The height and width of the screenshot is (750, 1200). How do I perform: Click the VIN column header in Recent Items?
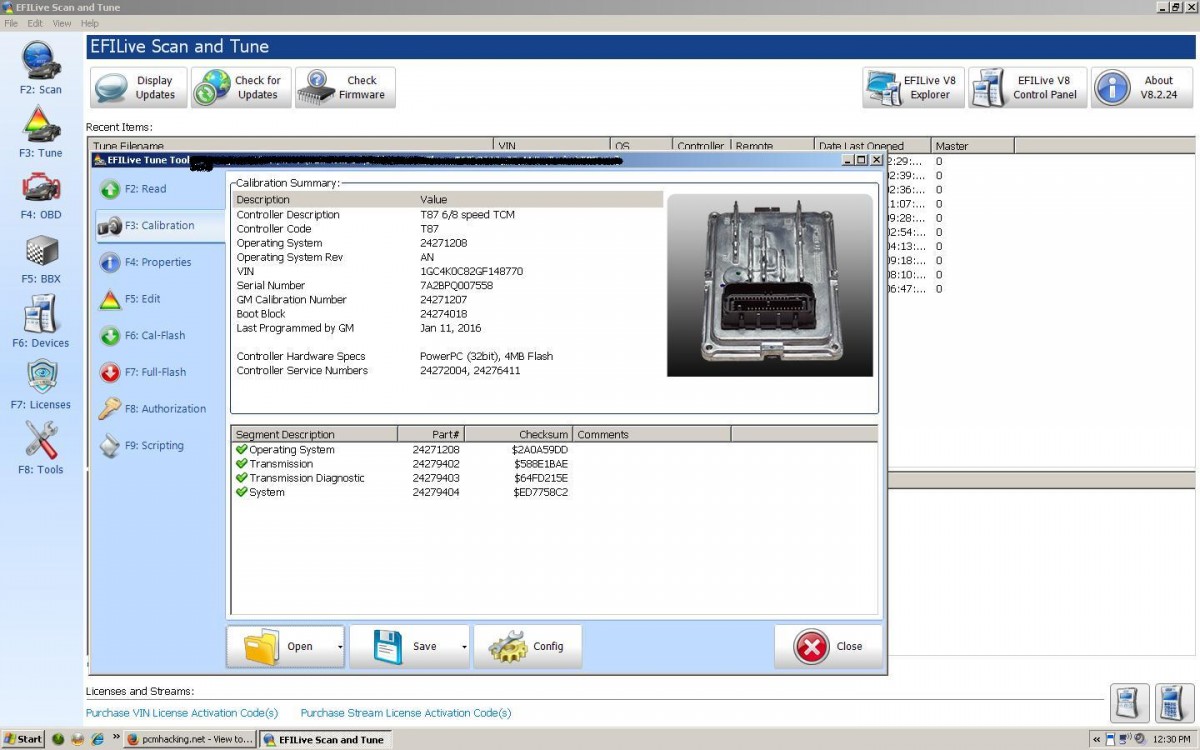(552, 146)
